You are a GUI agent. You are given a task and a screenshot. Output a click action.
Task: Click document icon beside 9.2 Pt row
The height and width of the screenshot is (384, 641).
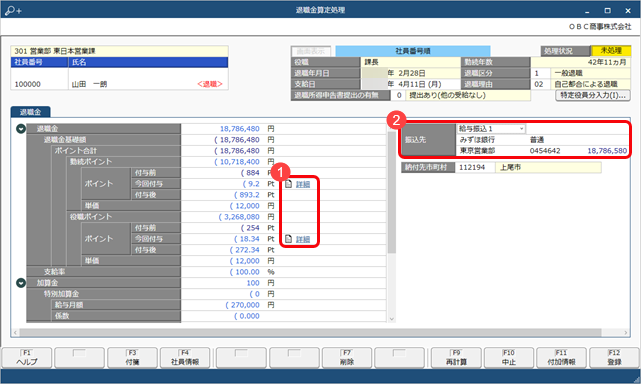(x=289, y=184)
